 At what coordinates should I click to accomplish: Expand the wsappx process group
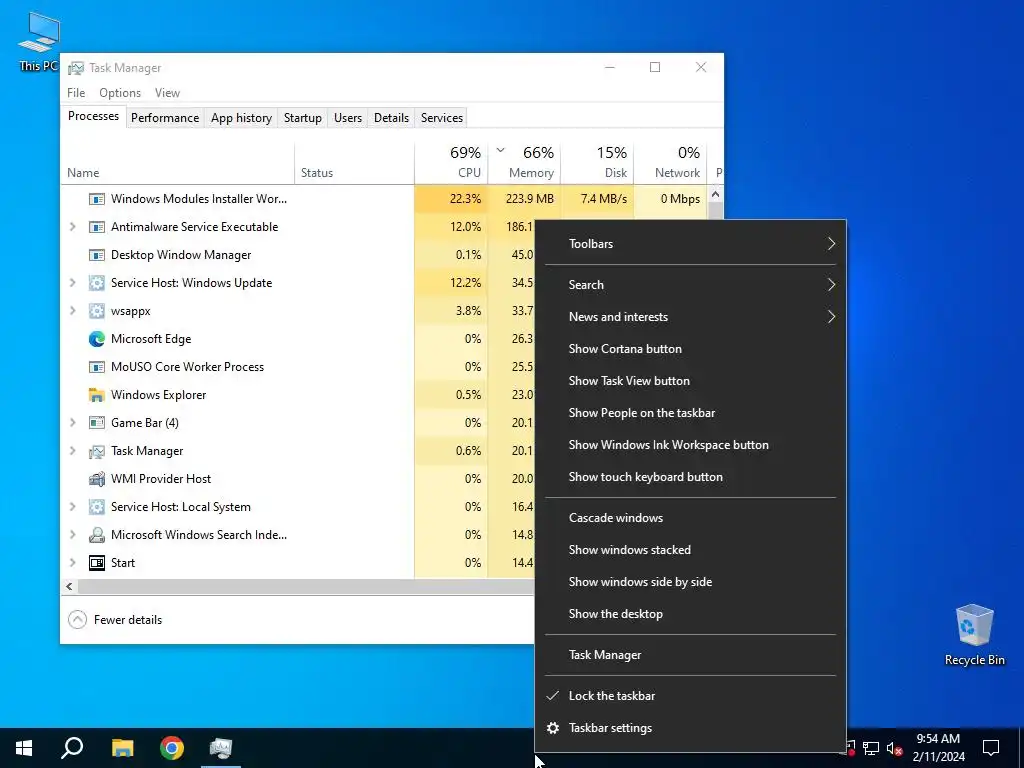click(x=72, y=311)
